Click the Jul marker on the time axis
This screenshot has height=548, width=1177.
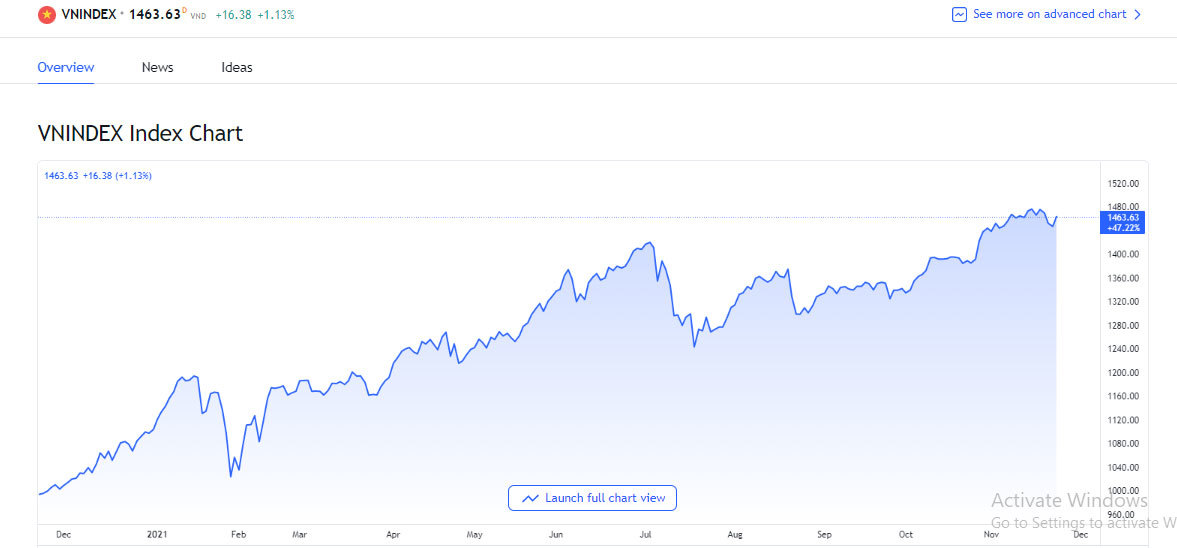pyautogui.click(x=646, y=535)
